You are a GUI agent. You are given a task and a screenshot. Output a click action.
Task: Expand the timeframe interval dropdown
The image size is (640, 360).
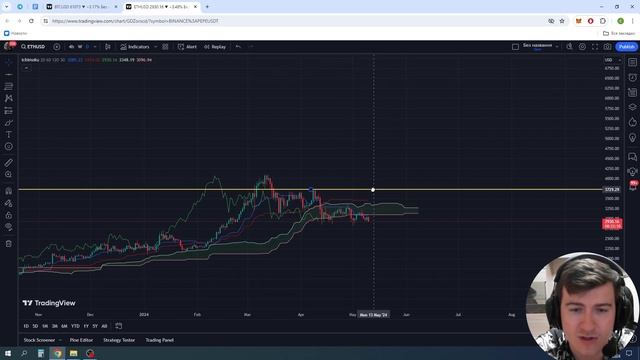pos(95,47)
